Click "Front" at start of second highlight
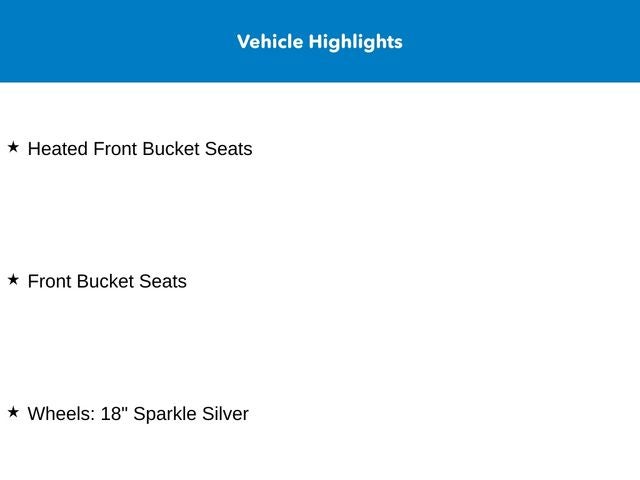The width and height of the screenshot is (640, 480). click(x=50, y=282)
